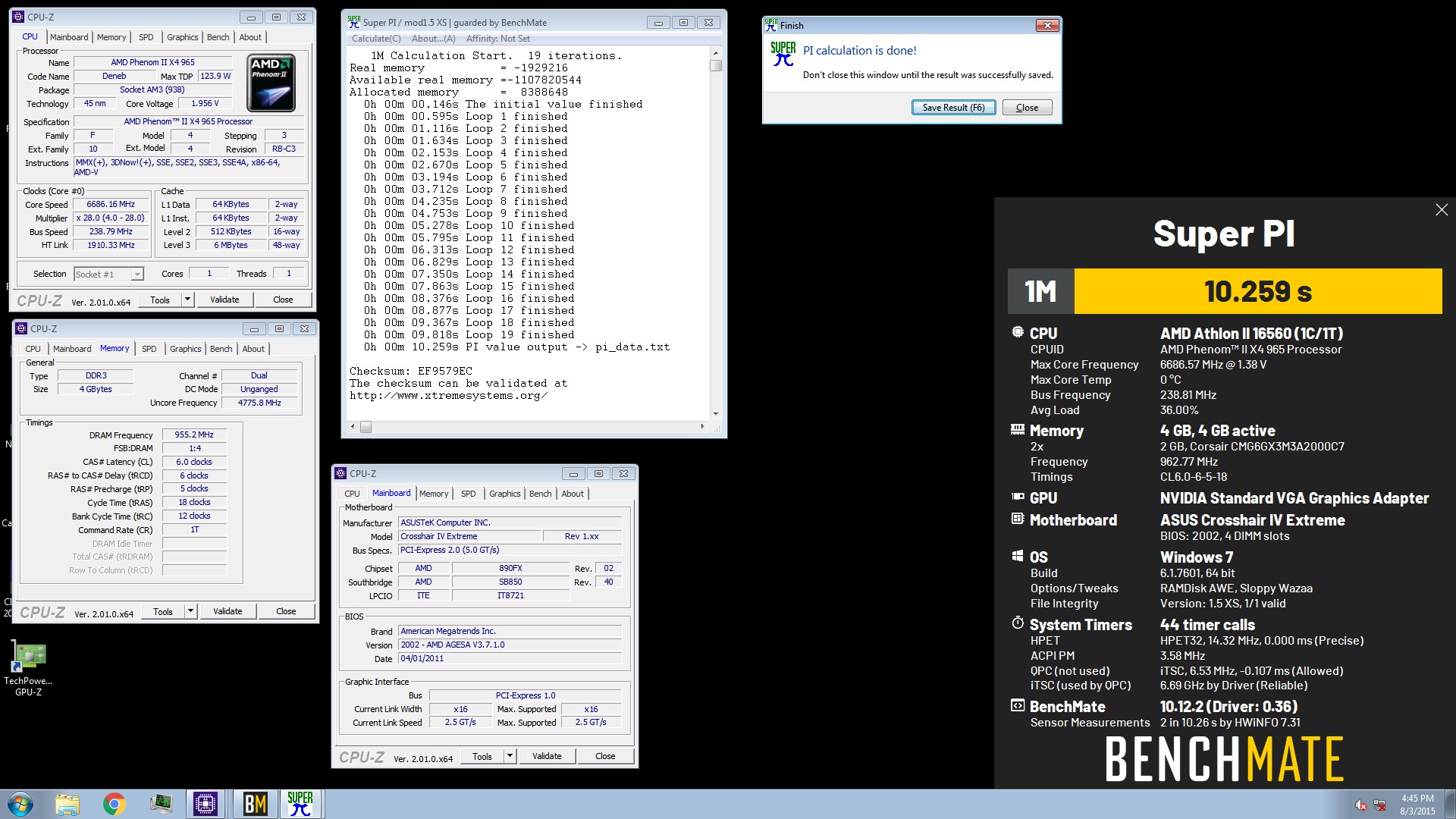Click Save Result (F6) button
Viewport: 1456px width, 819px height.
tap(953, 108)
